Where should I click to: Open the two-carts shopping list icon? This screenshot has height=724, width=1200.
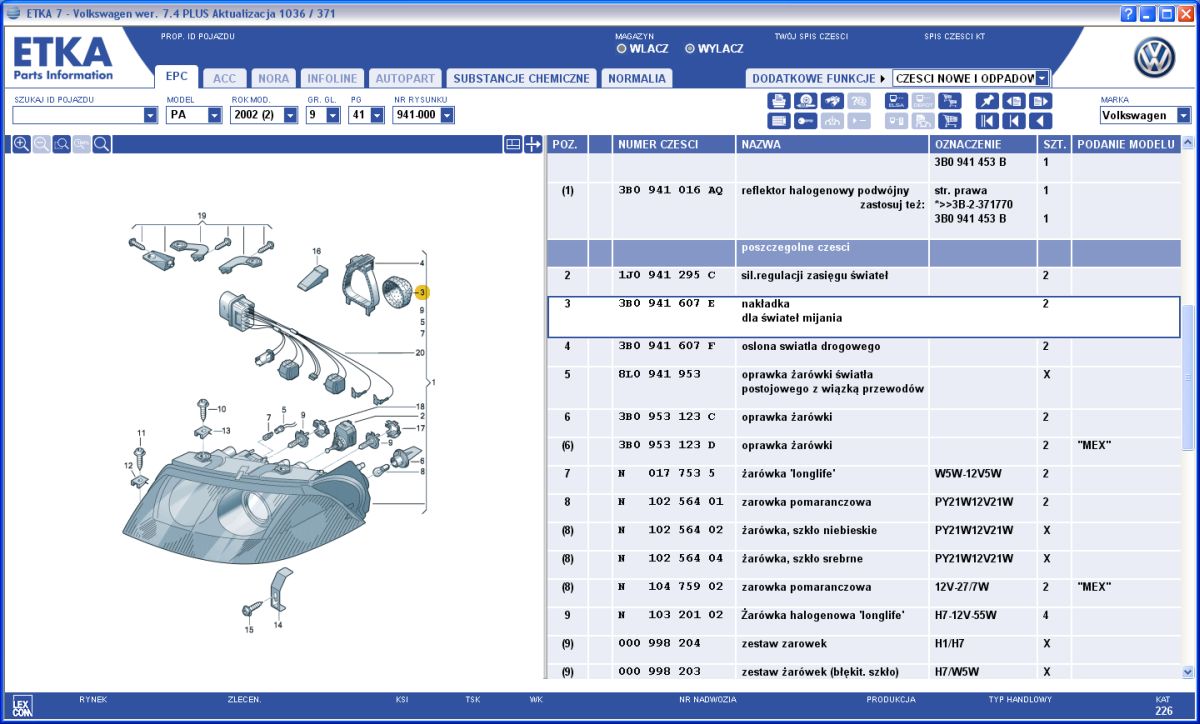tap(949, 101)
